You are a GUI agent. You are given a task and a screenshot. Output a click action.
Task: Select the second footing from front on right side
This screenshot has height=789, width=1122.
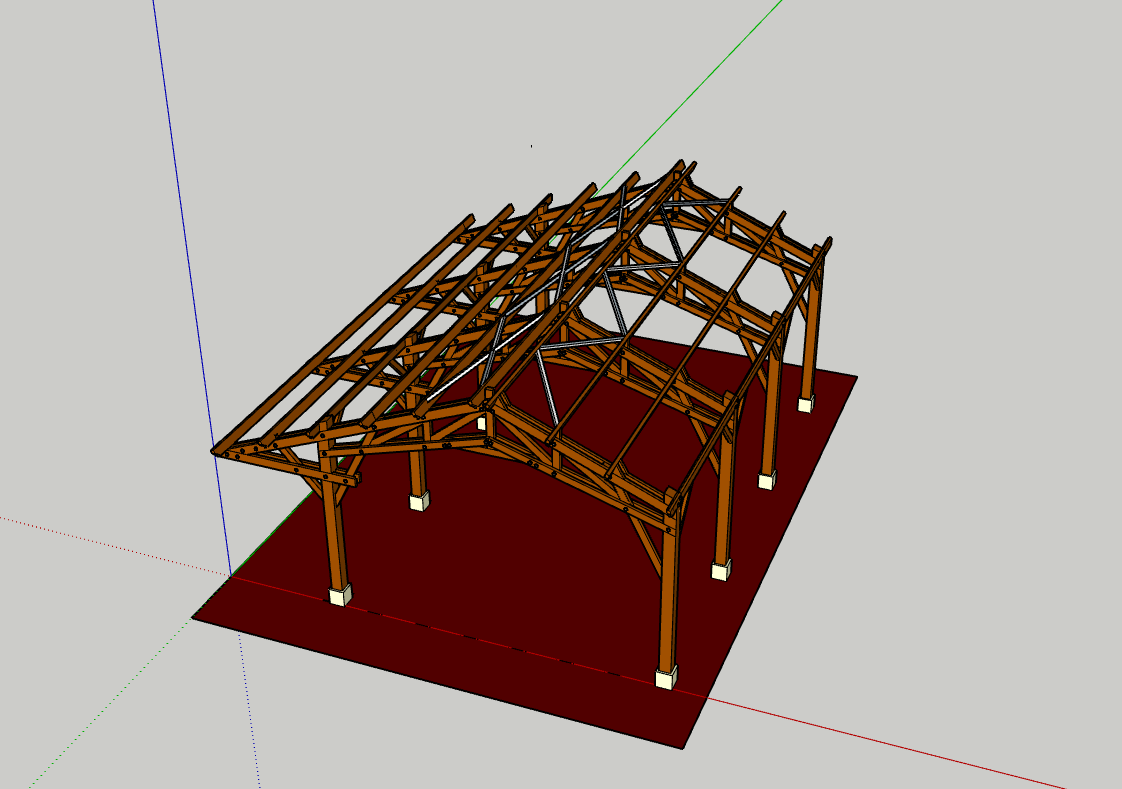(721, 570)
